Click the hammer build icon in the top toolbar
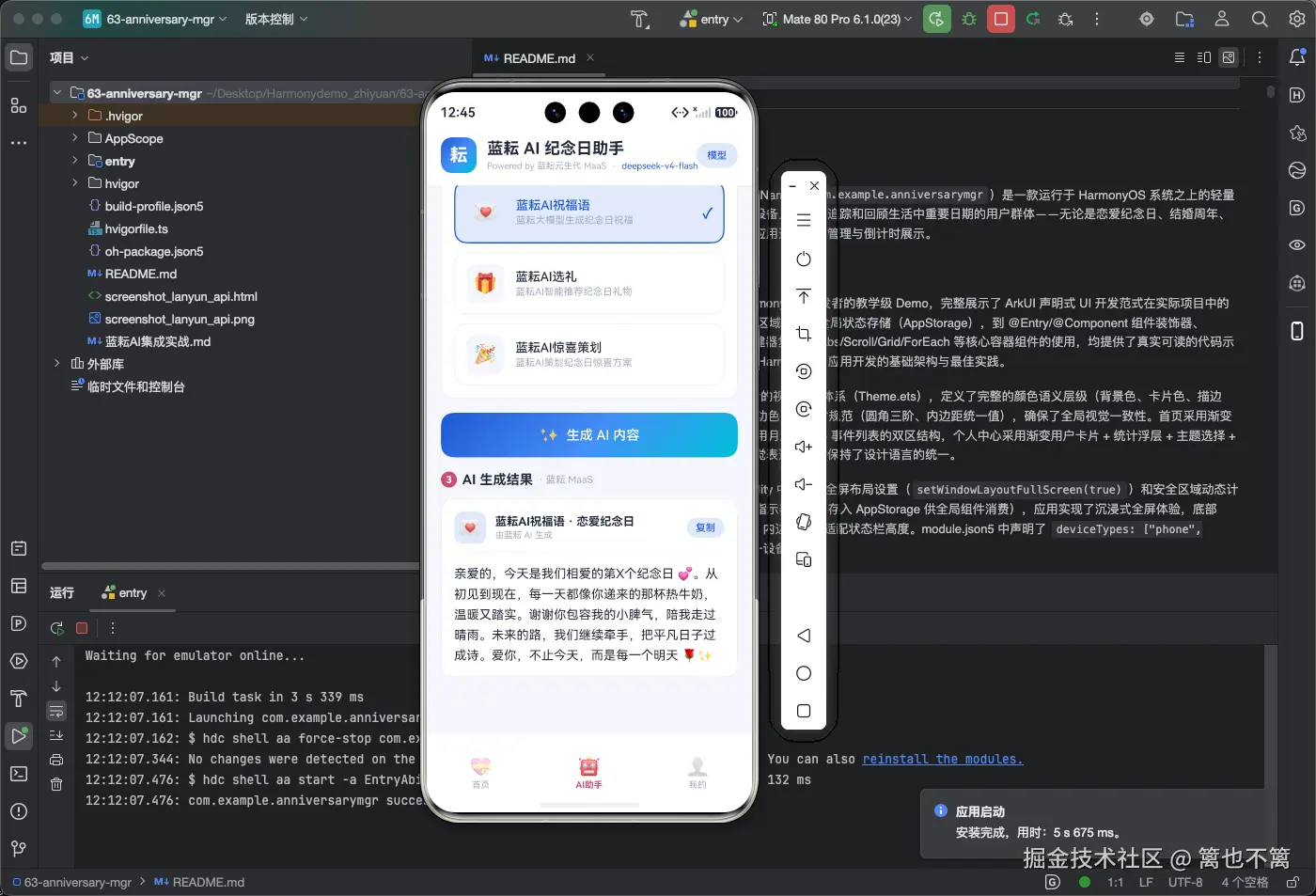Screen dimensions: 1316x896 [x=640, y=19]
